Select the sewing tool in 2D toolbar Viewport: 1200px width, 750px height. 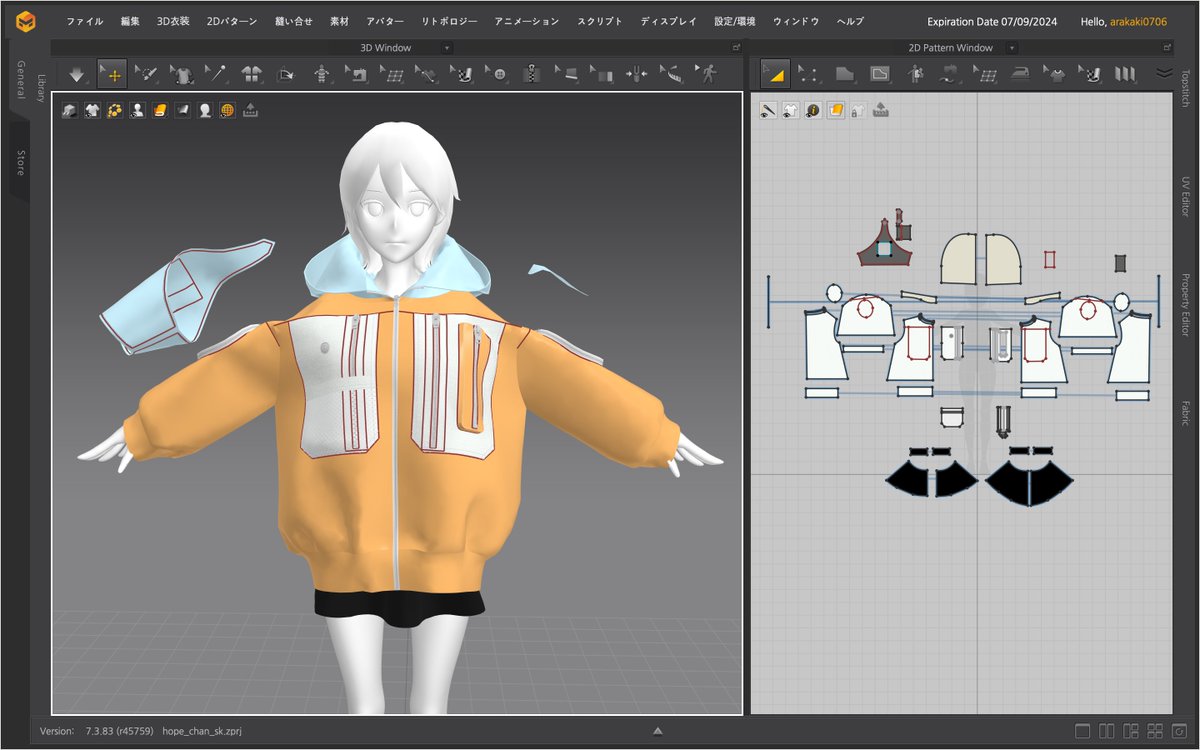coord(950,74)
